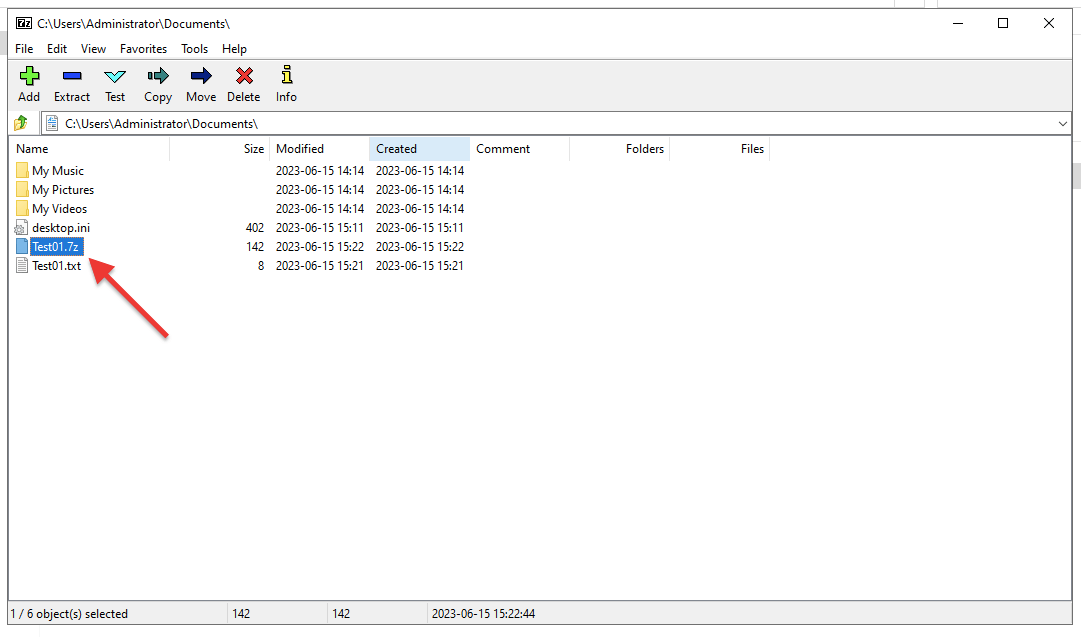Sort by the Modified column header
This screenshot has width=1081, height=637.
pyautogui.click(x=319, y=149)
